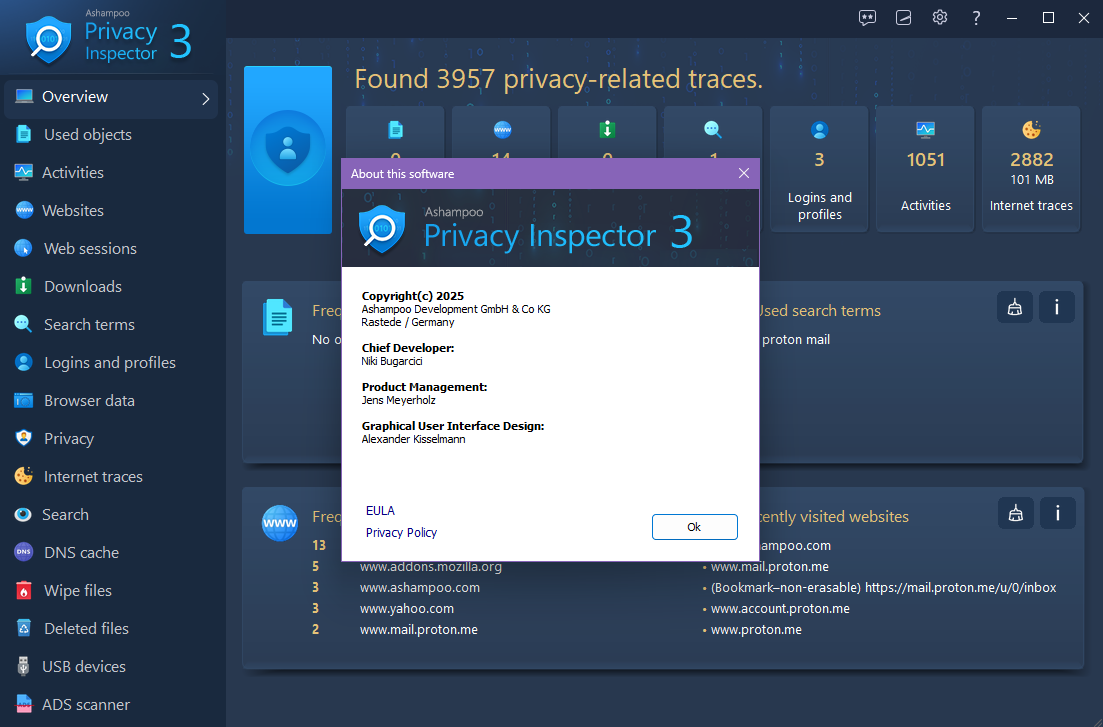Open Privacy label in the sidebar
This screenshot has height=727, width=1103.
click(69, 438)
